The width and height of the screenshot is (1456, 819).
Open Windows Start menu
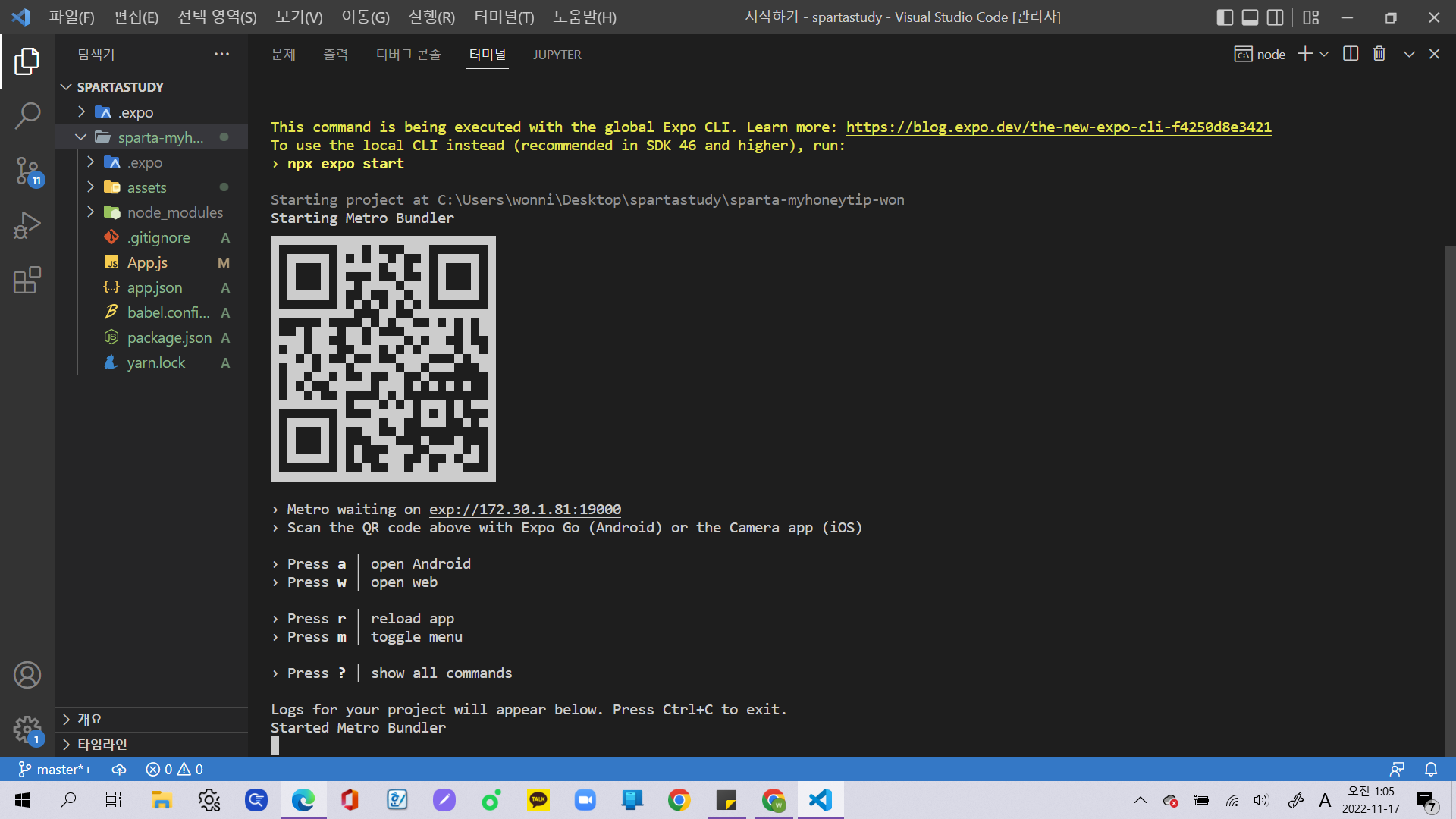23,800
